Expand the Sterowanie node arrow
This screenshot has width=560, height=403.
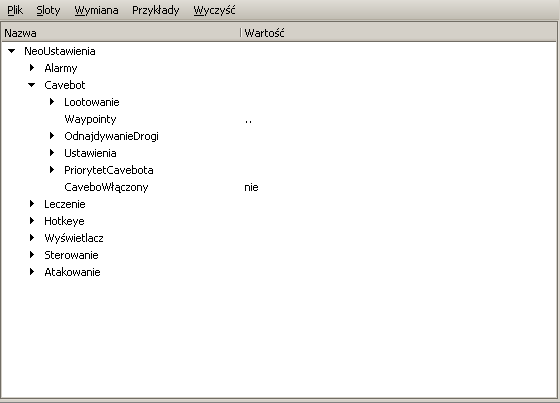pos(32,254)
